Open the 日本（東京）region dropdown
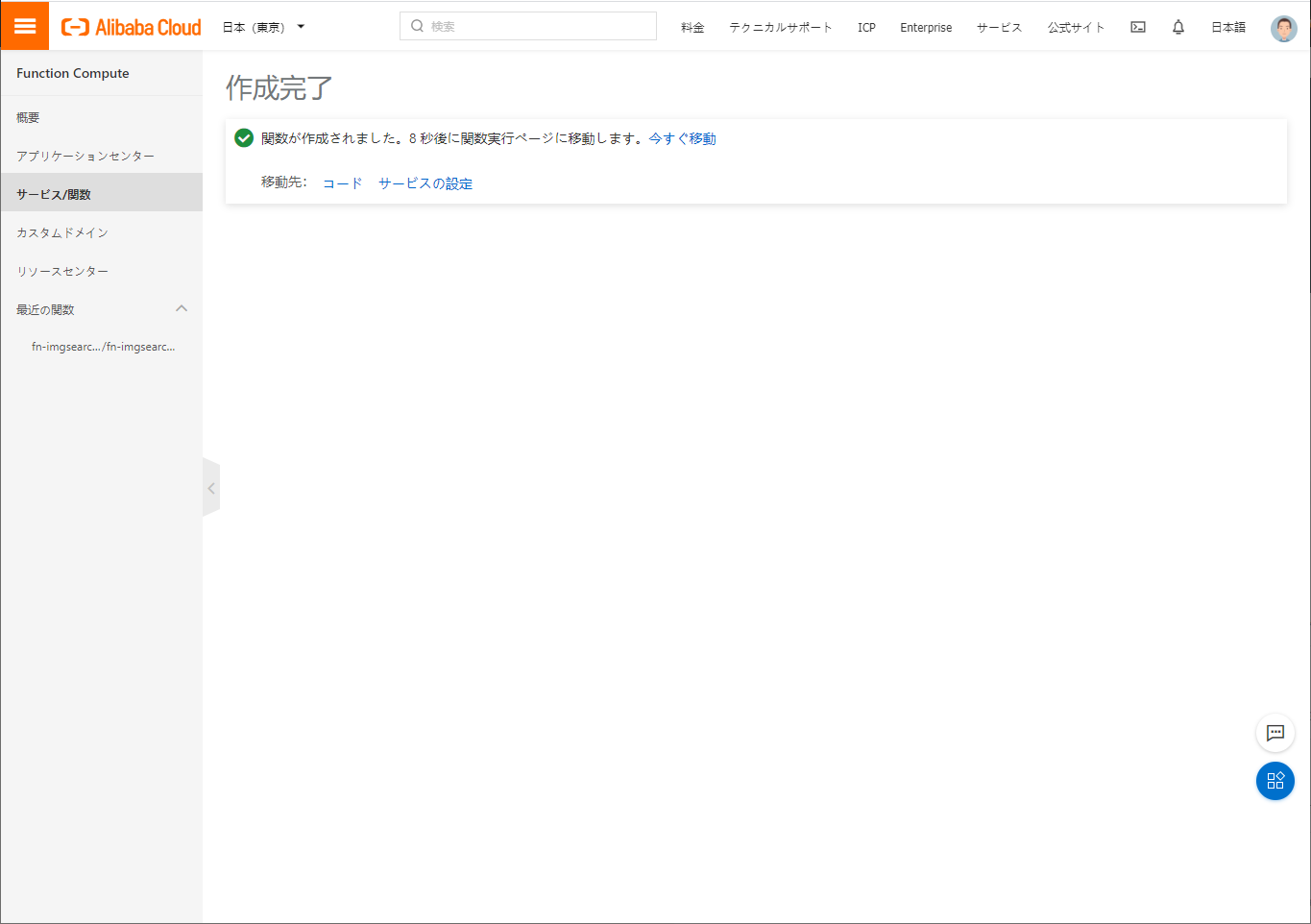The height and width of the screenshot is (924, 1311). [261, 27]
